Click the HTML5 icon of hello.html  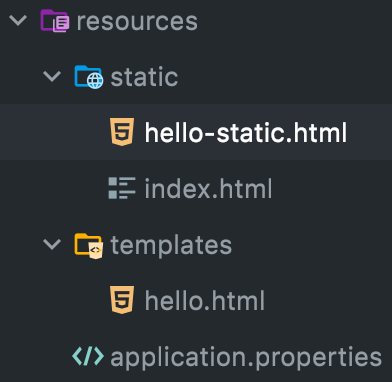pyautogui.click(x=122, y=300)
